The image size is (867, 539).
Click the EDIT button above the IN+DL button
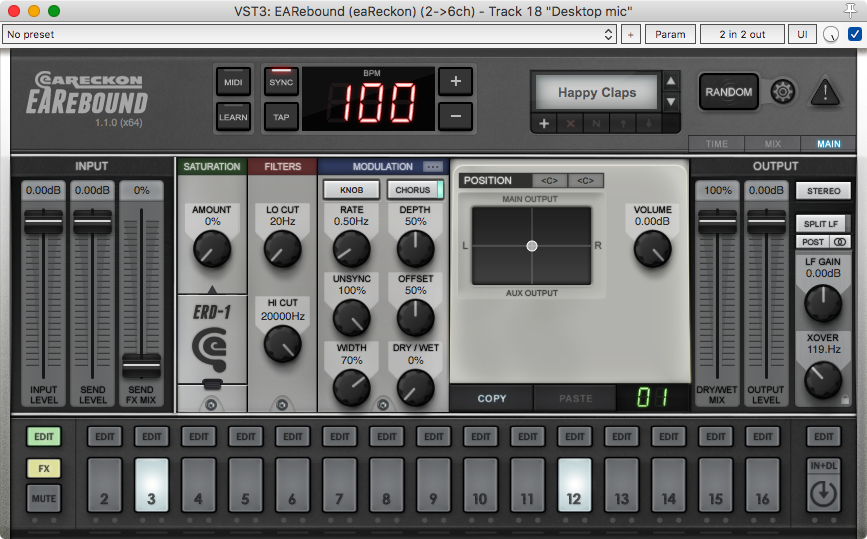pos(823,436)
